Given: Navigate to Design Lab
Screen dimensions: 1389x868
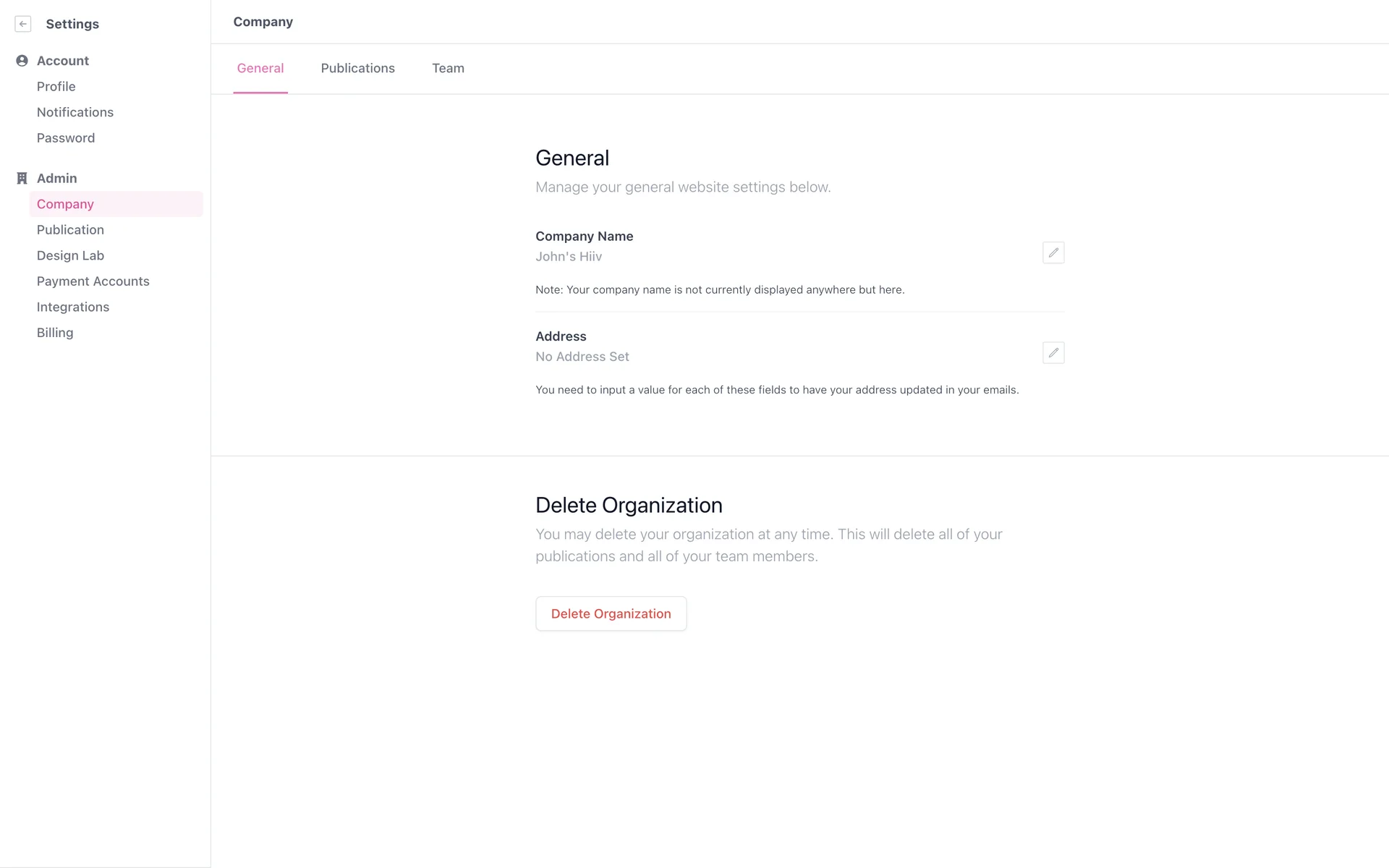Looking at the screenshot, I should 70,255.
